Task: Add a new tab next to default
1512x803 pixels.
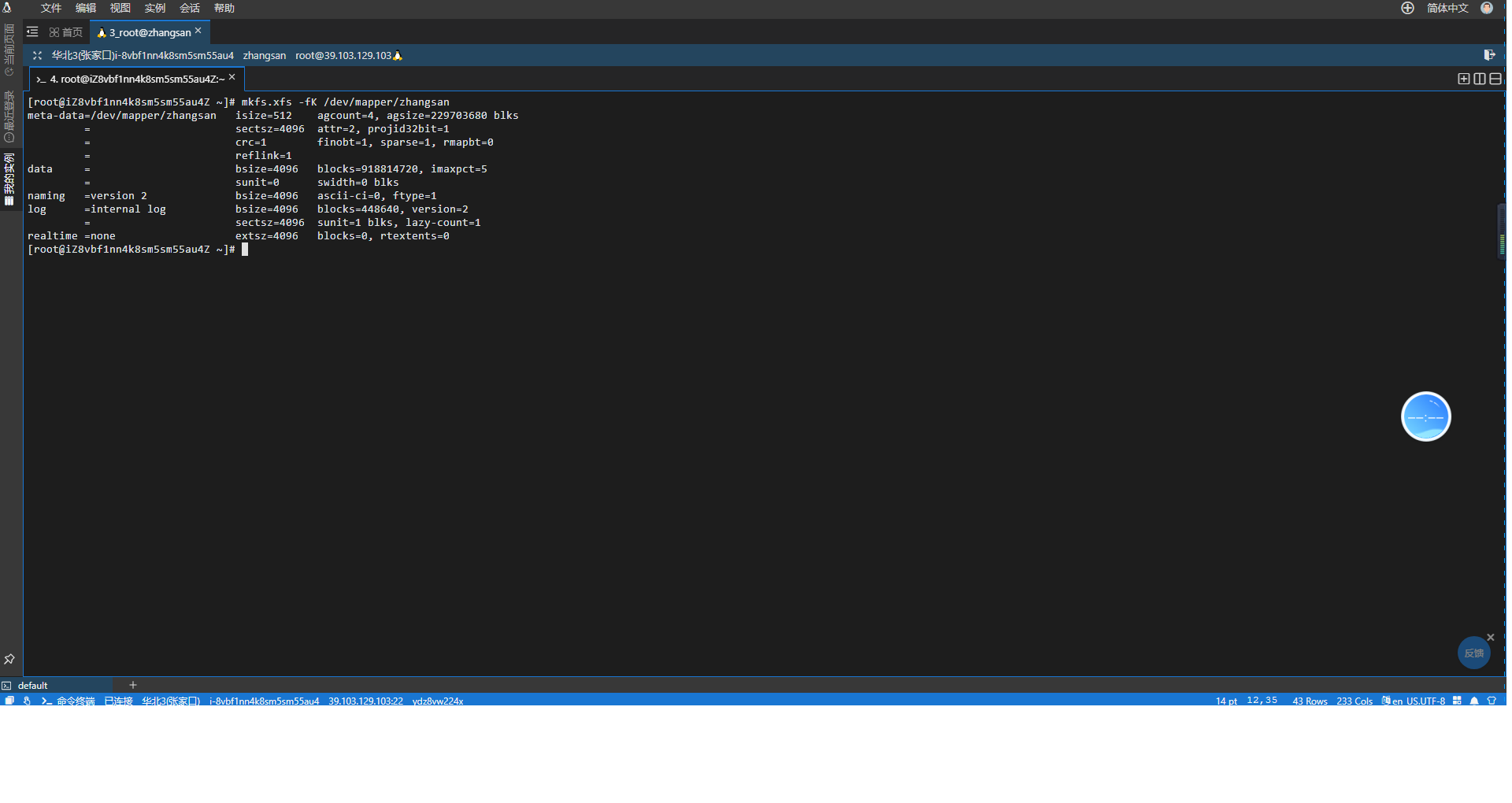Action: coord(133,685)
